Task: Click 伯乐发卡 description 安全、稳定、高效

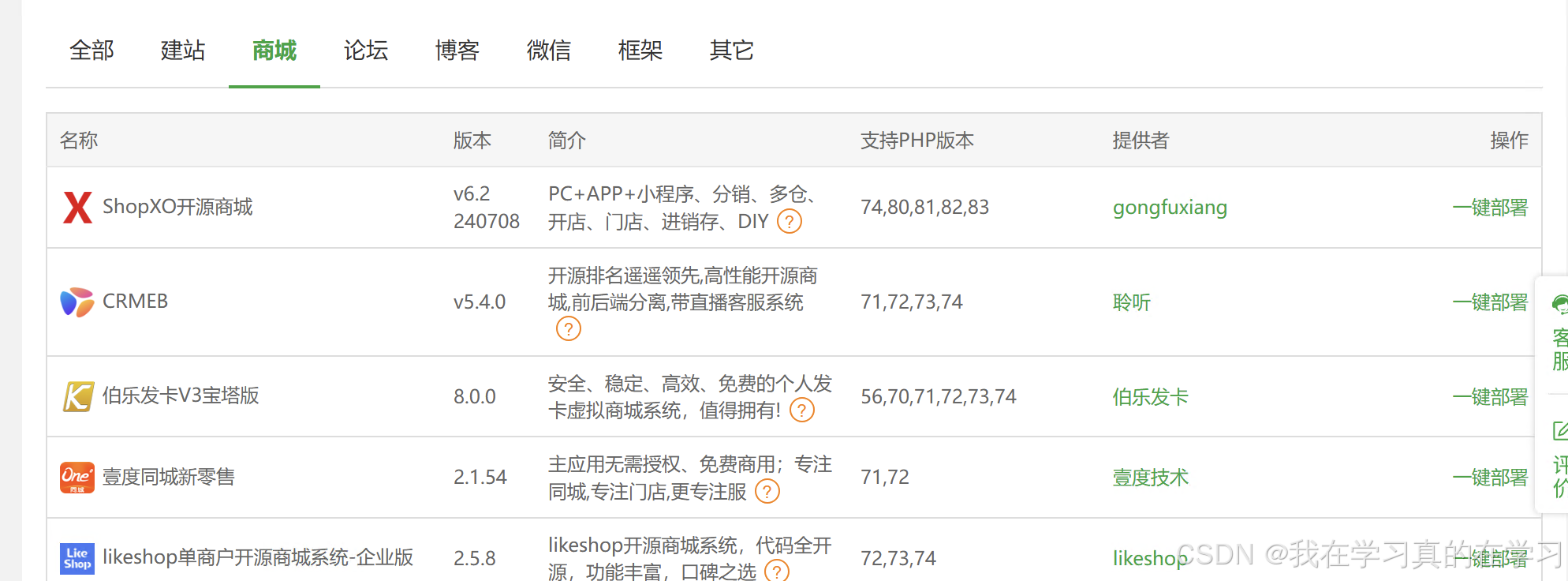Action: pos(690,397)
